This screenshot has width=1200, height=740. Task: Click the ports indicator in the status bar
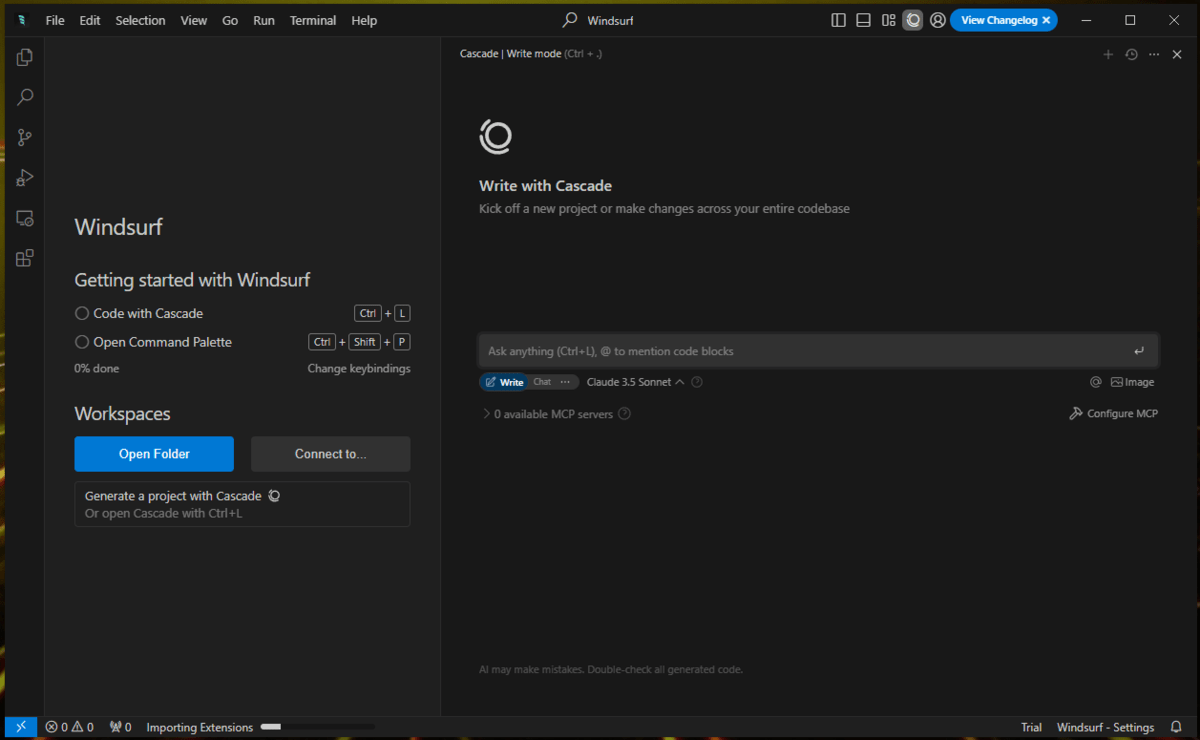[x=121, y=727]
